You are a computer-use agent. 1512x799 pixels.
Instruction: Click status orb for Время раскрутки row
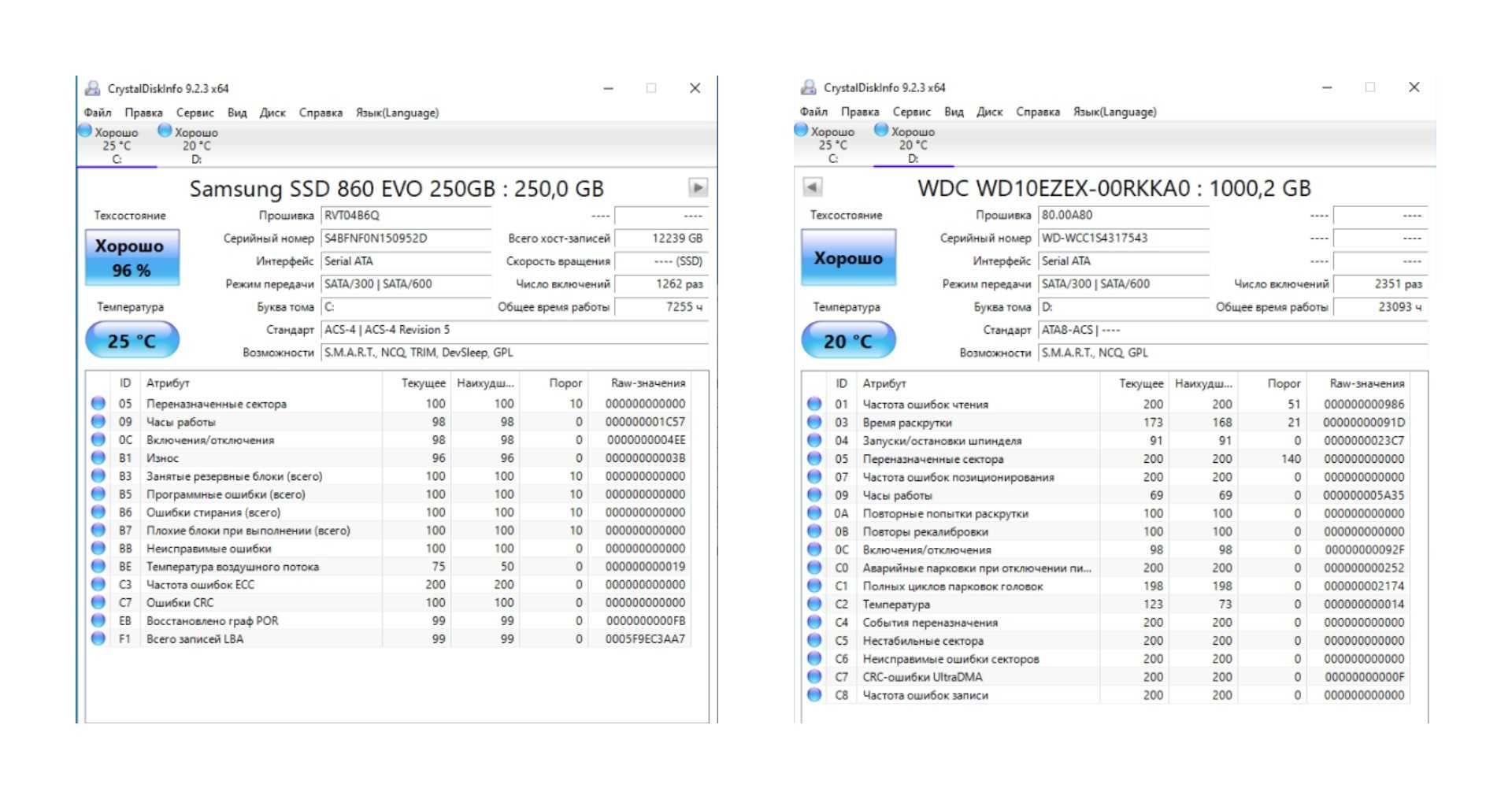tap(814, 422)
